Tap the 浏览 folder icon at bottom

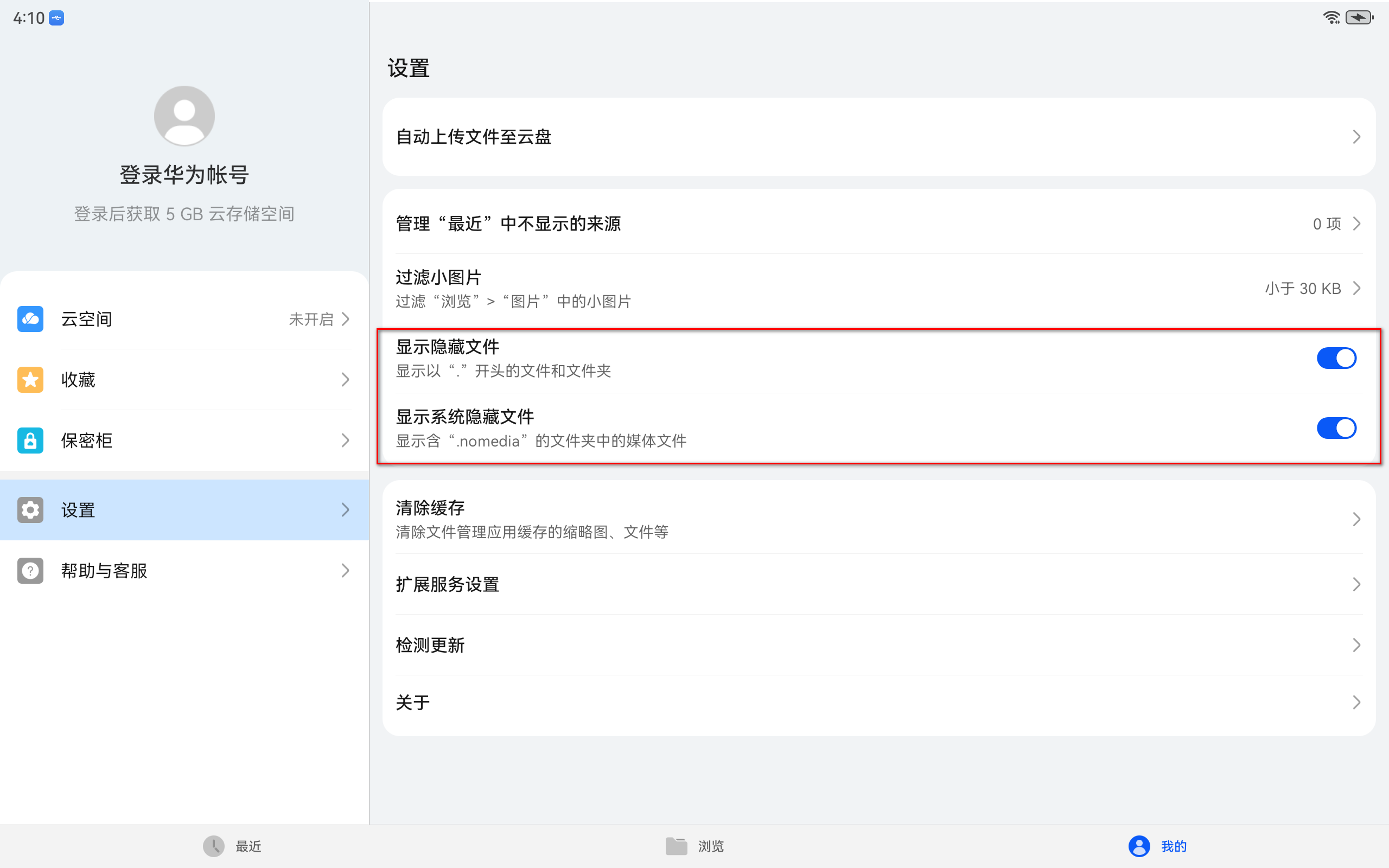click(x=677, y=846)
